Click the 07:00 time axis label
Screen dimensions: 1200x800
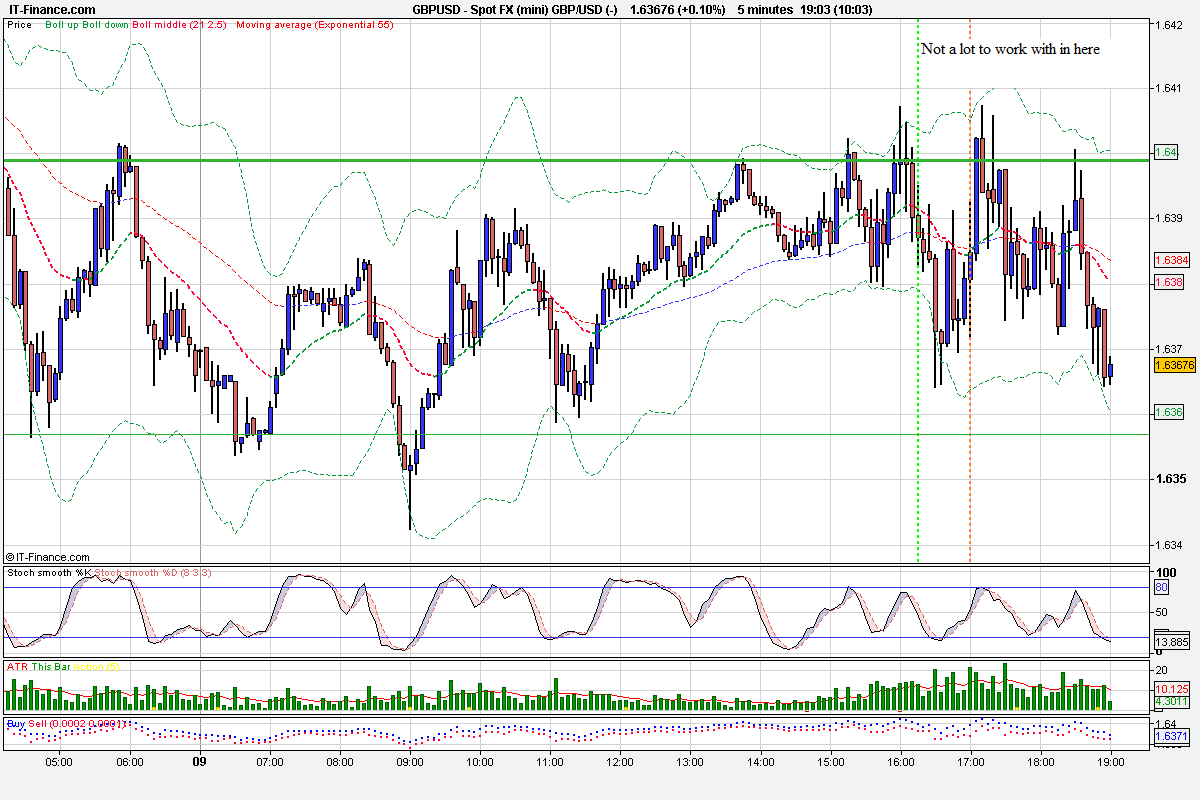point(270,761)
